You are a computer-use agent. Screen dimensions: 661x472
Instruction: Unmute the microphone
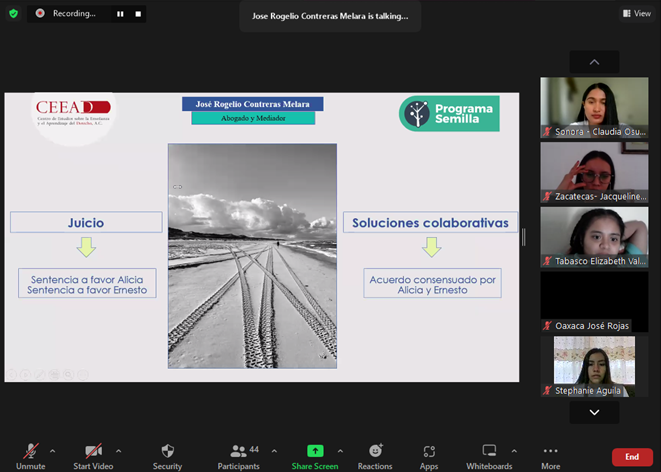[30, 457]
